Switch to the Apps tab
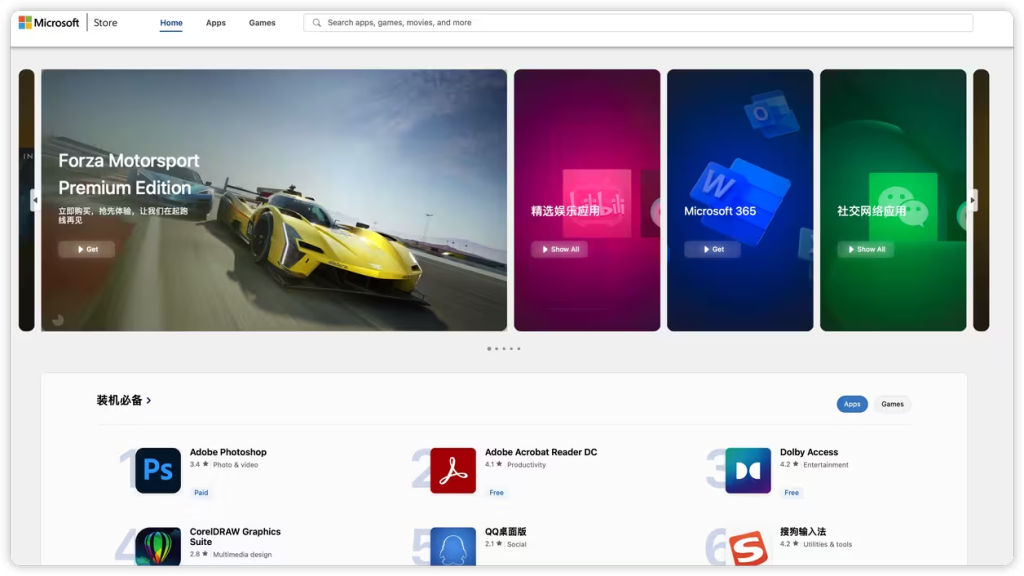The width and height of the screenshot is (1024, 576). click(x=216, y=23)
